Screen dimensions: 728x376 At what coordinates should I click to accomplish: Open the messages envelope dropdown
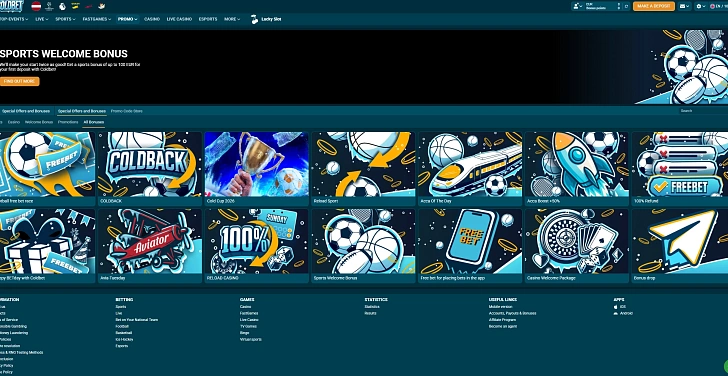pos(684,6)
